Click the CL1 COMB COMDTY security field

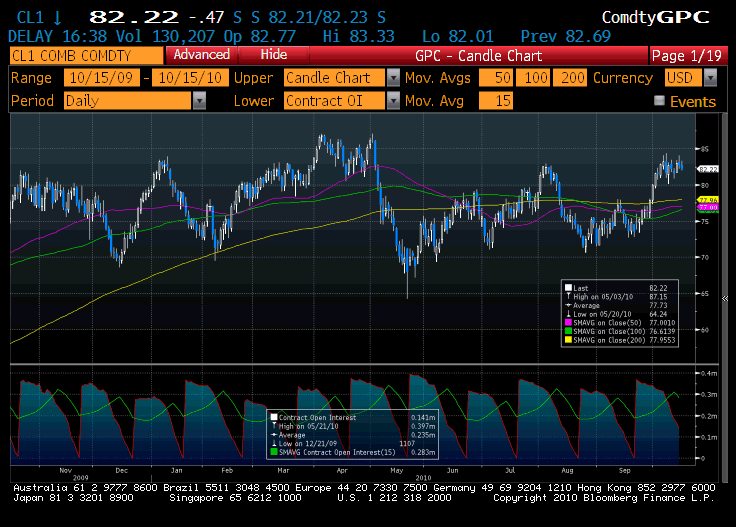pos(84,55)
